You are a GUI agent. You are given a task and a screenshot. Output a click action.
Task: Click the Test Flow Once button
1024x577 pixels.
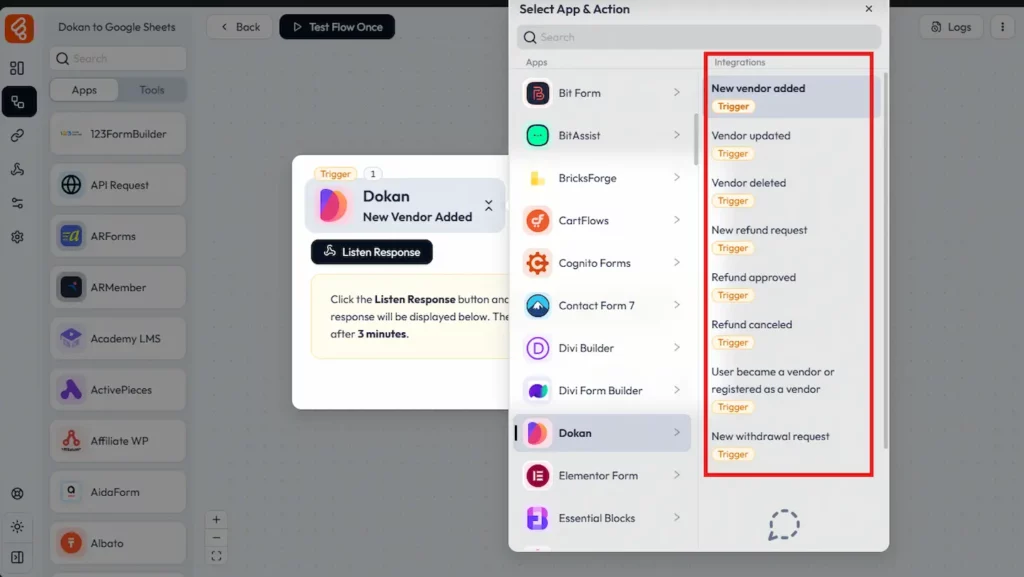pyautogui.click(x=337, y=27)
